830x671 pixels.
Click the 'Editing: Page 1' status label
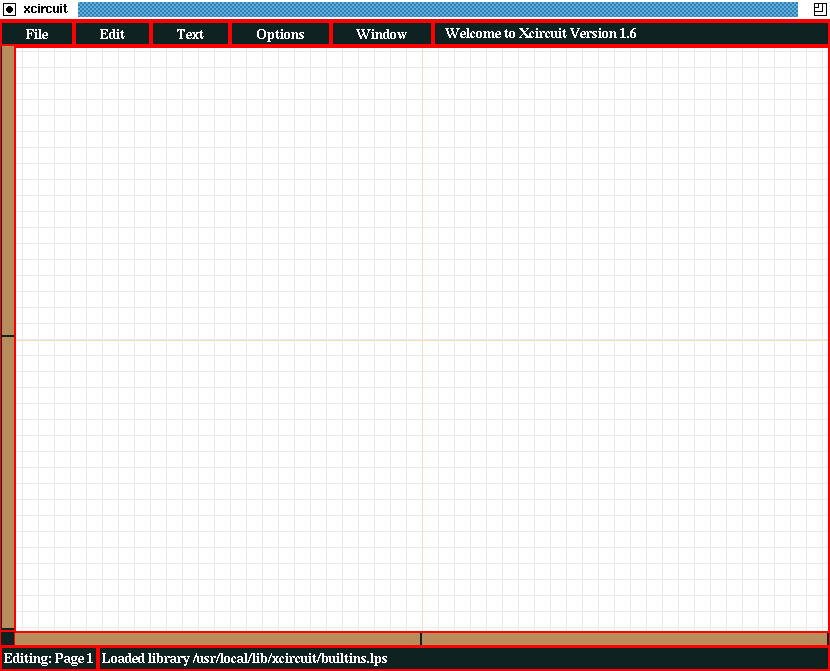[48, 658]
